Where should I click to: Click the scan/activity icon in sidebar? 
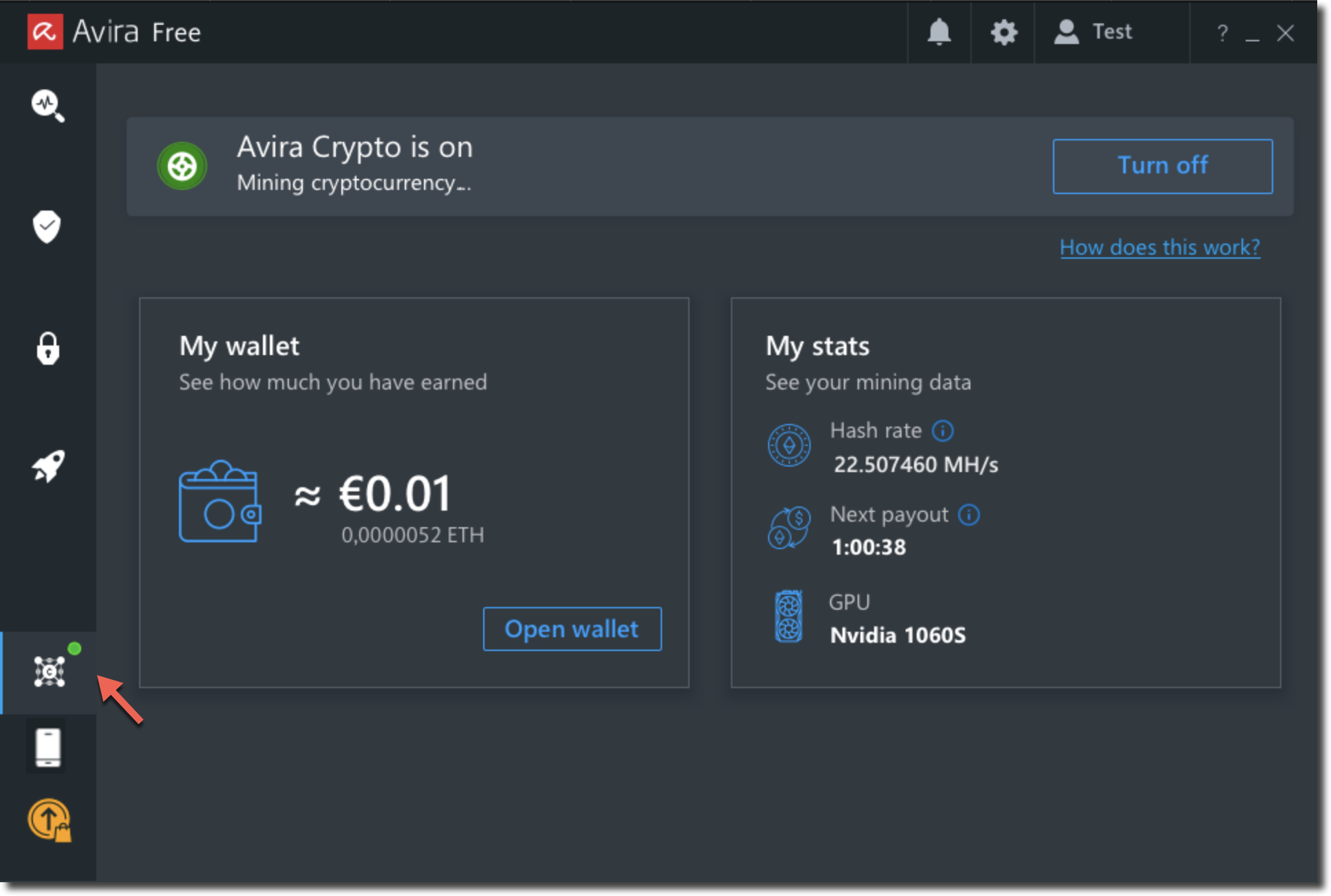[47, 105]
